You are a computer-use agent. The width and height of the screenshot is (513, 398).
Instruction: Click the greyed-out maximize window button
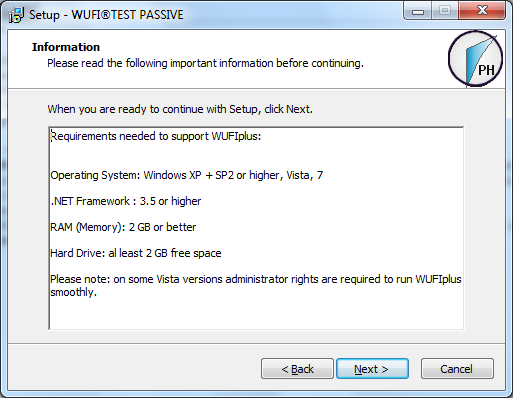(x=445, y=11)
